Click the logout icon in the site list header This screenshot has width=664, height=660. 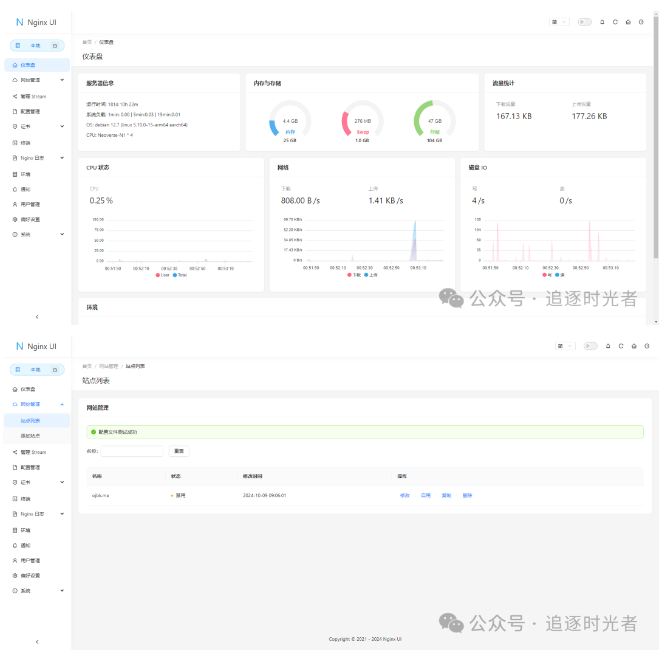[647, 346]
